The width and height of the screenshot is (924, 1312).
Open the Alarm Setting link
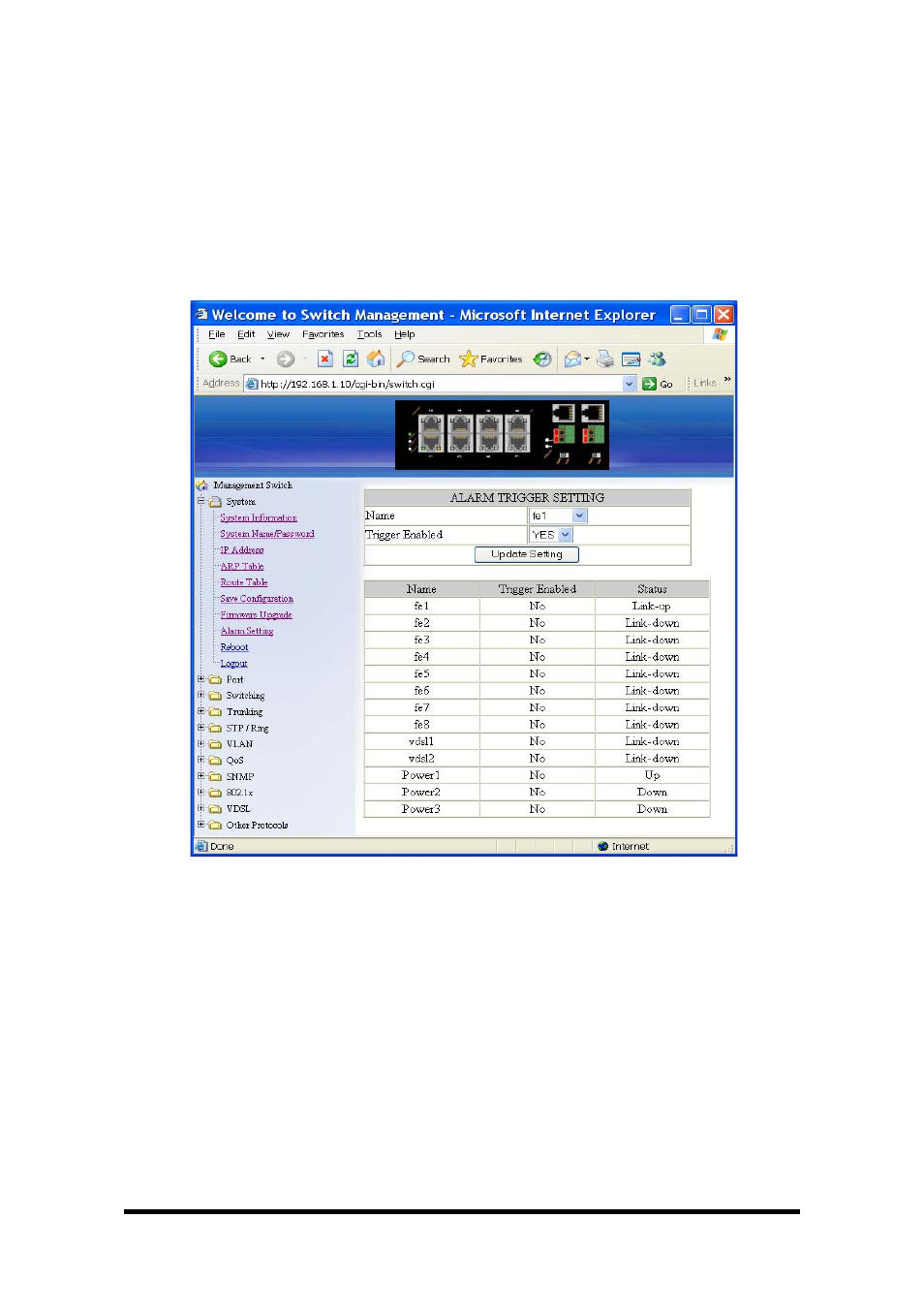click(247, 631)
